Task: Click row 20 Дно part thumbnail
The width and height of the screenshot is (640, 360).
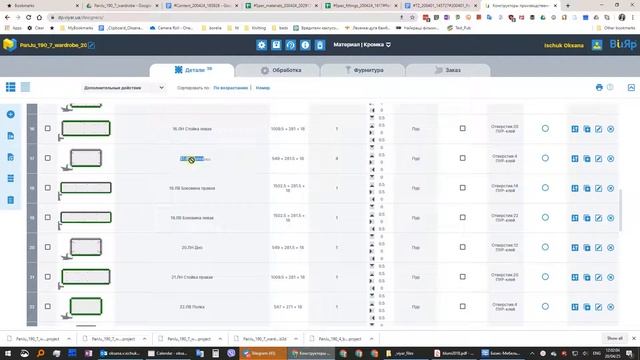Action: coord(86,247)
